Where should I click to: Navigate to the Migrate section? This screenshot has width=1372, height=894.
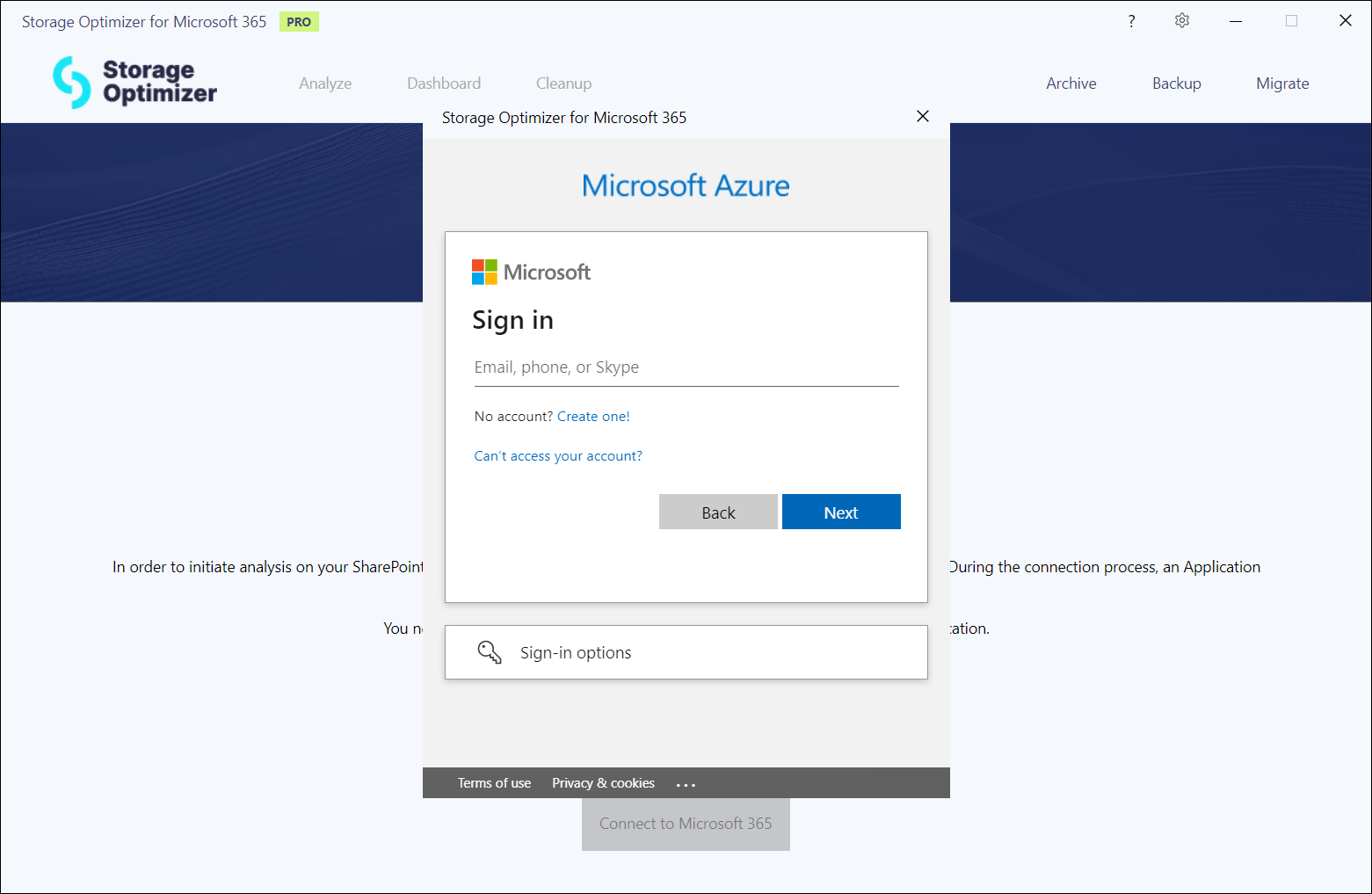coord(1282,84)
